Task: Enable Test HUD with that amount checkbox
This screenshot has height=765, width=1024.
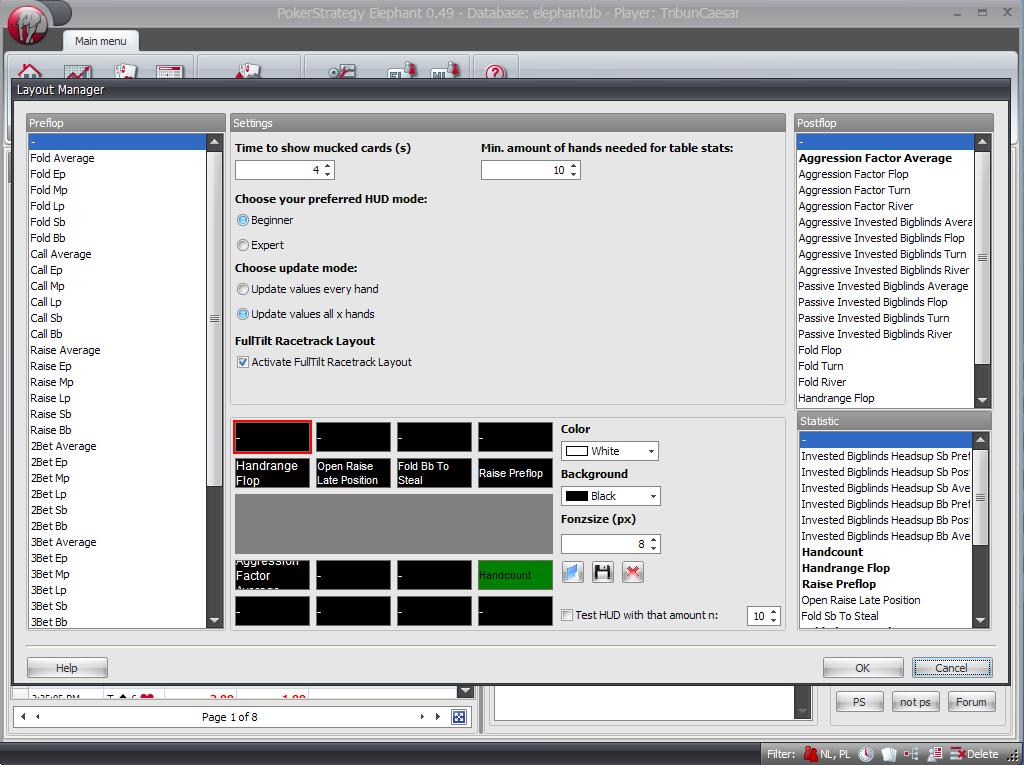Action: pyautogui.click(x=567, y=615)
